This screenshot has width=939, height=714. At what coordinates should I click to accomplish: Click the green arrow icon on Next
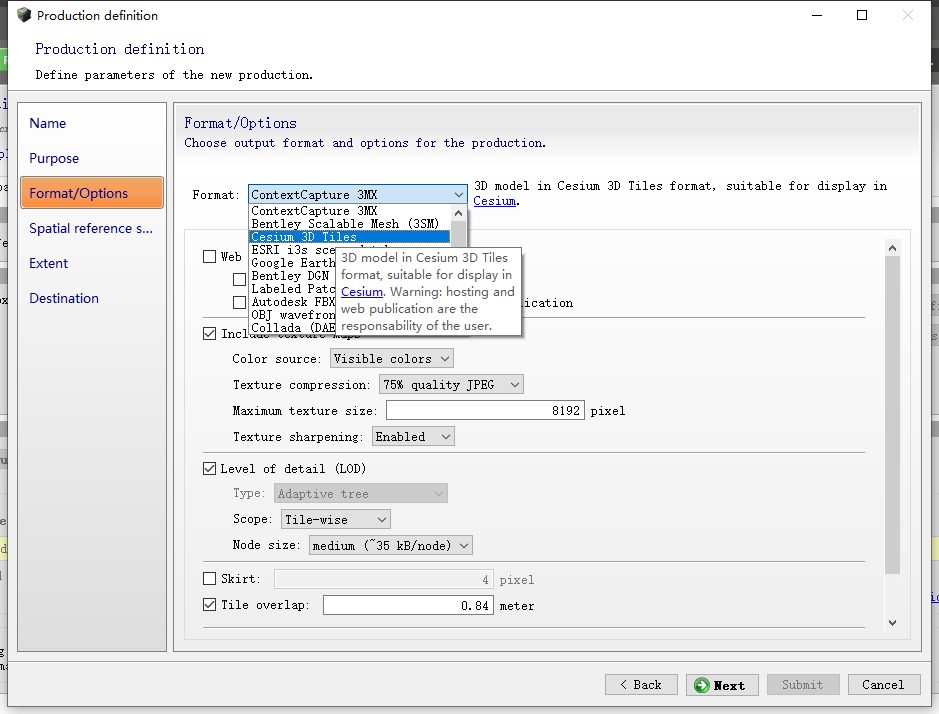click(701, 685)
